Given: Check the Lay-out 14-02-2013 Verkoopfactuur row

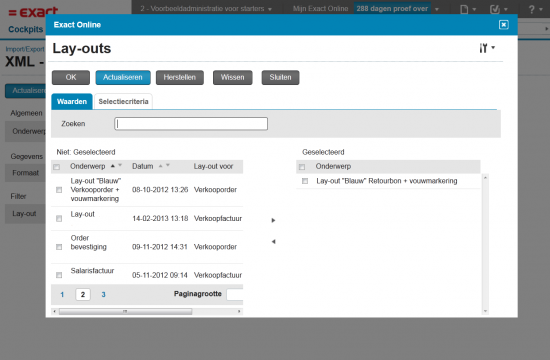Looking at the screenshot, I should click(x=59, y=219).
